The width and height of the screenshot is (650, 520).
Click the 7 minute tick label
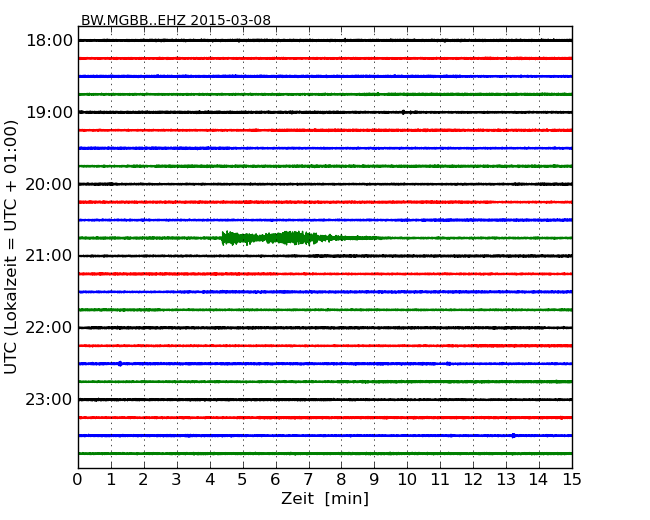tap(308, 480)
